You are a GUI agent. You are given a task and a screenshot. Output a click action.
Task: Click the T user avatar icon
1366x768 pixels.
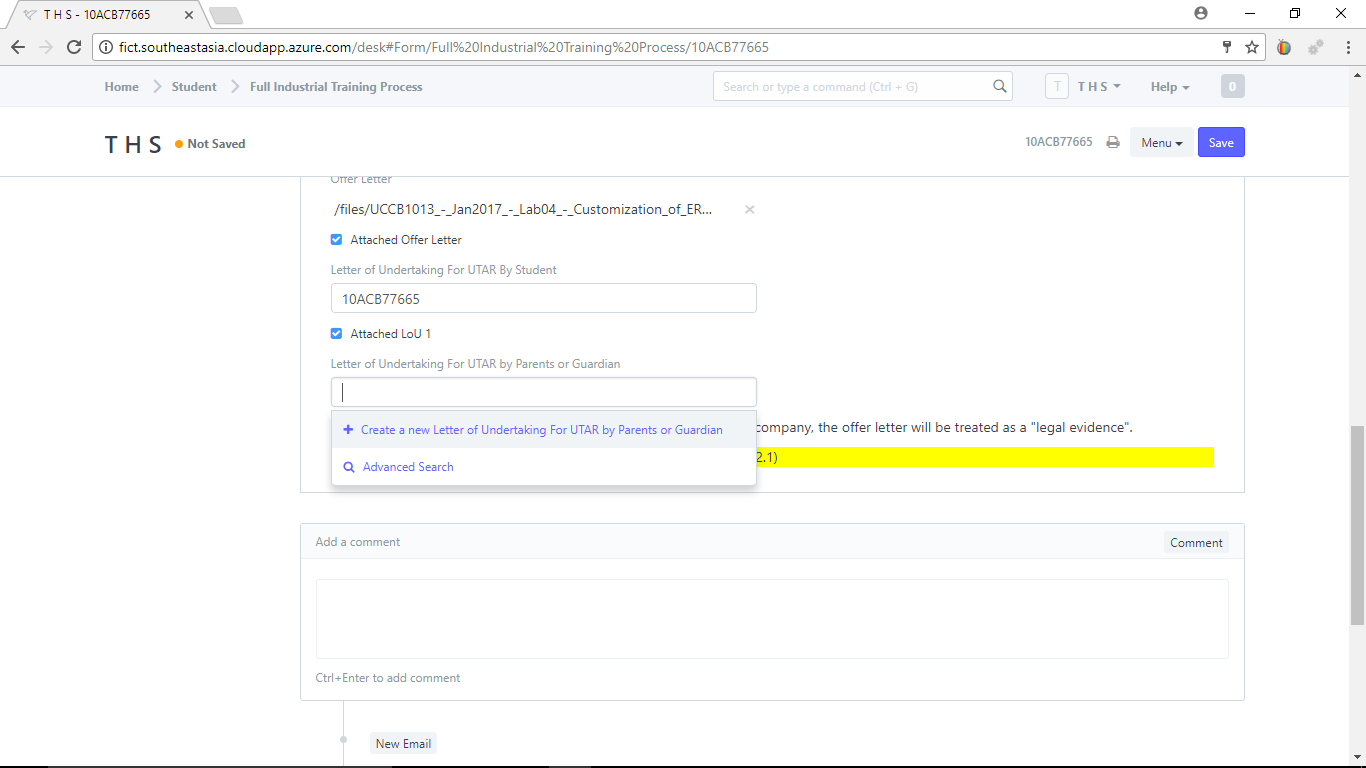(x=1057, y=87)
